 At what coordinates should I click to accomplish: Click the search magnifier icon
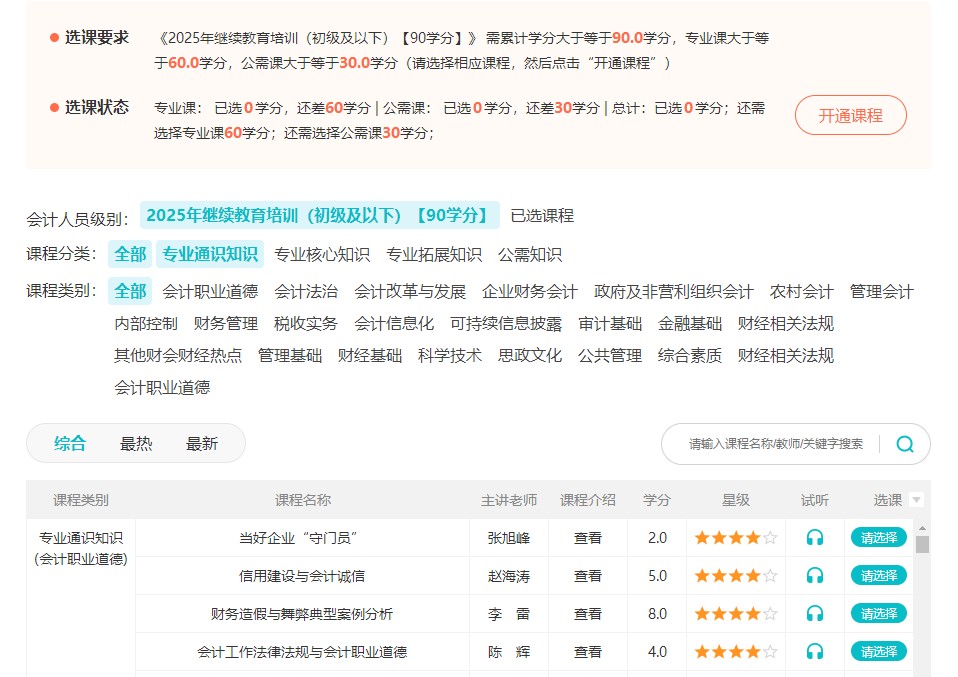[x=903, y=443]
